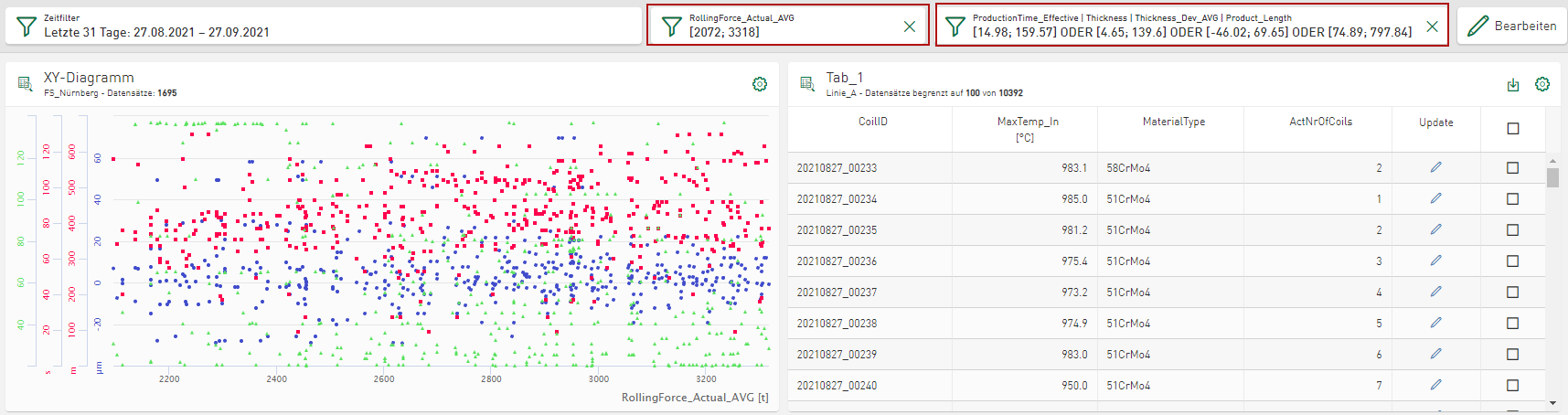Image resolution: width=1568 pixels, height=415 pixels.
Task: Click the XY-Diagramm panel type icon
Action: click(x=25, y=84)
